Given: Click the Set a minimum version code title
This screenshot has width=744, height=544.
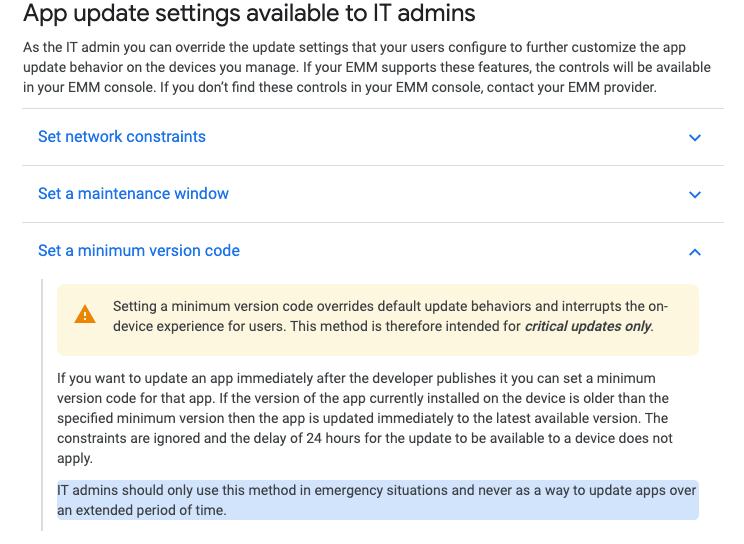Looking at the screenshot, I should [x=139, y=251].
